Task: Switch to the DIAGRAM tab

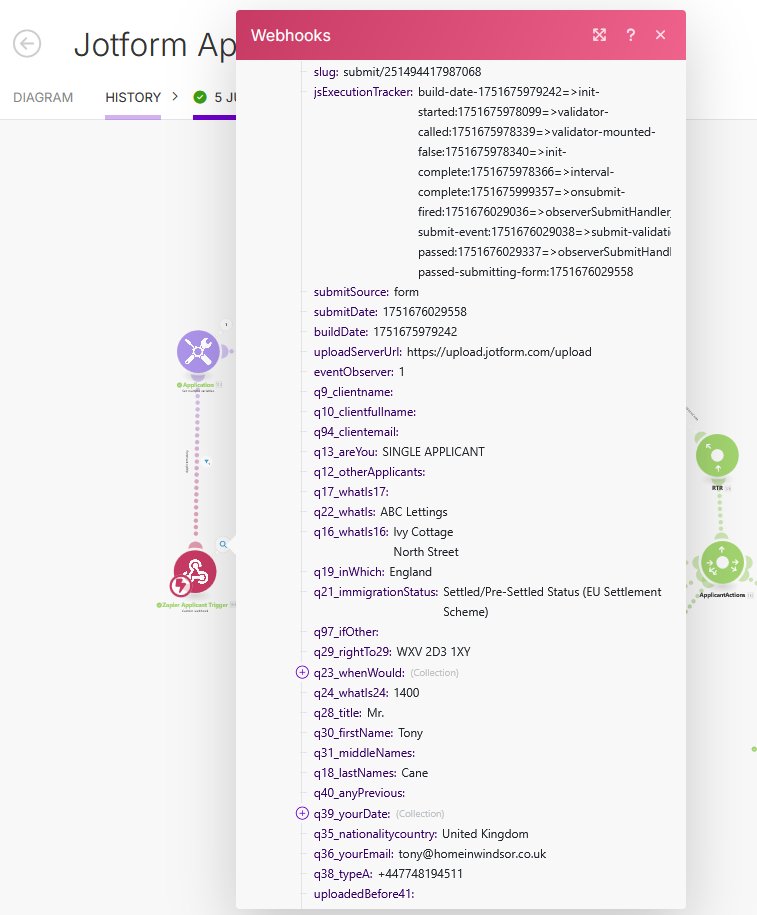Action: 43,97
